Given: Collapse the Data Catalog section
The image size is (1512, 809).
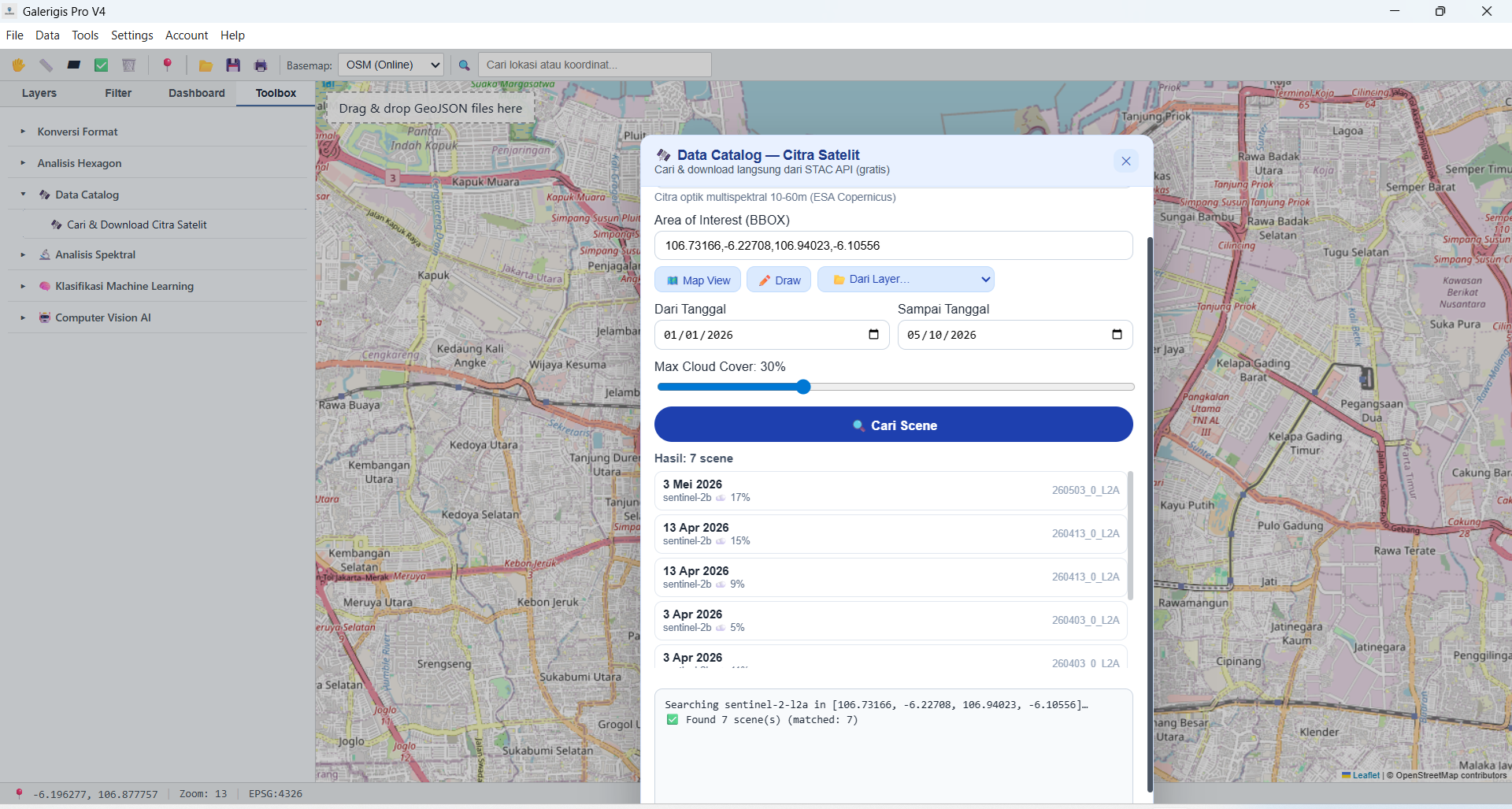Looking at the screenshot, I should [157, 195].
